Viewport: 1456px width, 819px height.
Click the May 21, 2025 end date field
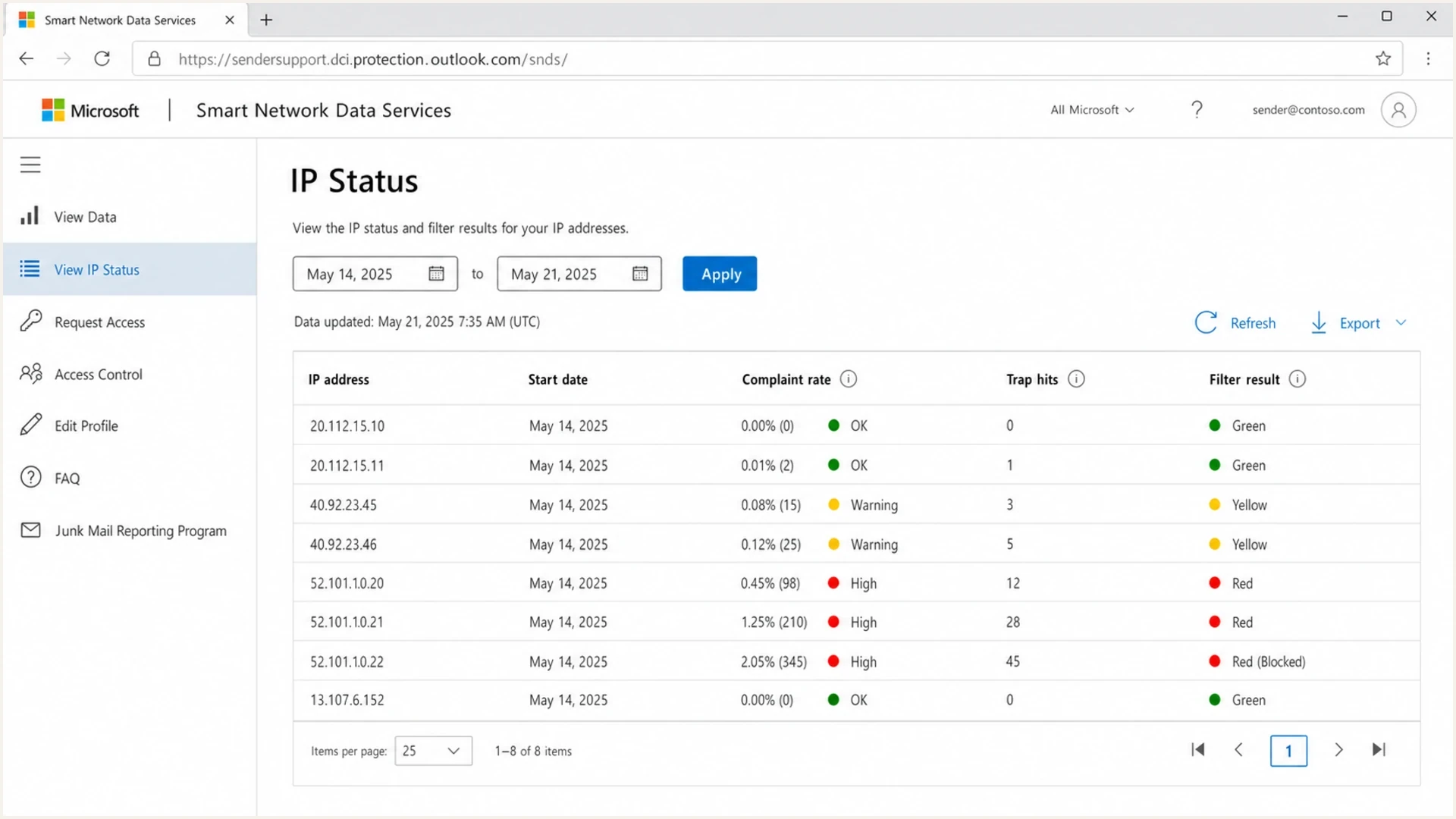[579, 274]
